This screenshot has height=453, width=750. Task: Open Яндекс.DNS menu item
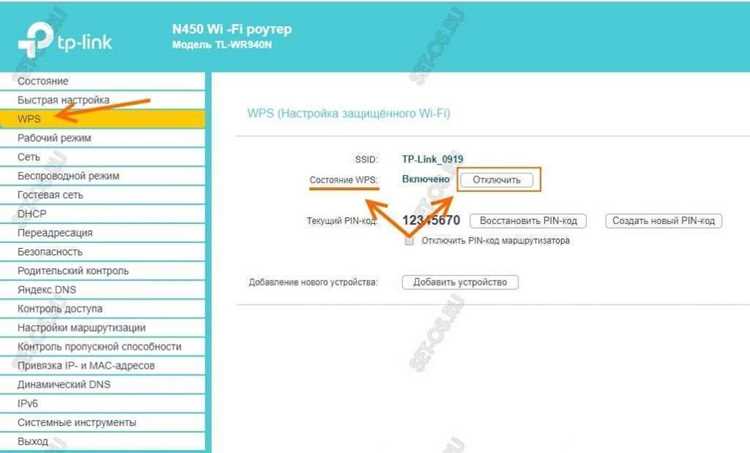pyautogui.click(x=102, y=289)
